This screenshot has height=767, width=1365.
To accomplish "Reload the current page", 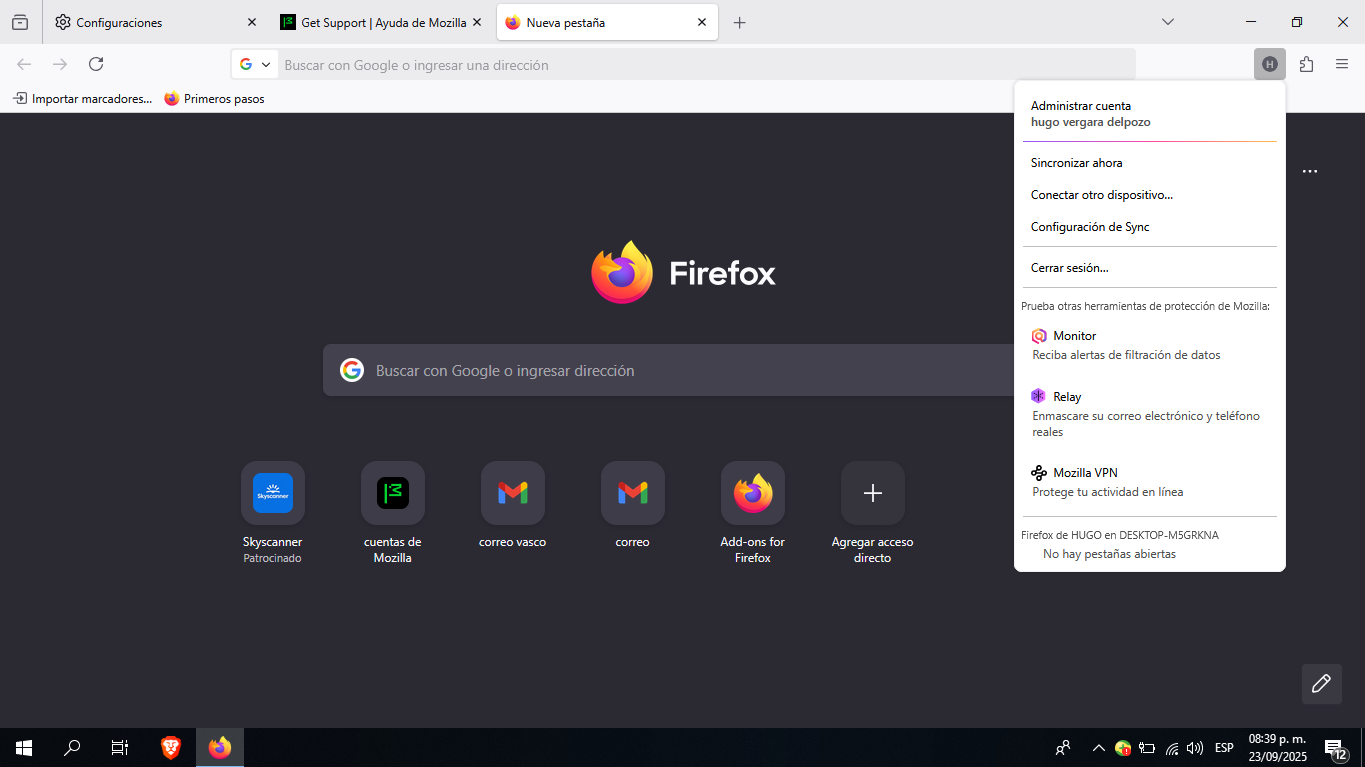I will point(96,64).
